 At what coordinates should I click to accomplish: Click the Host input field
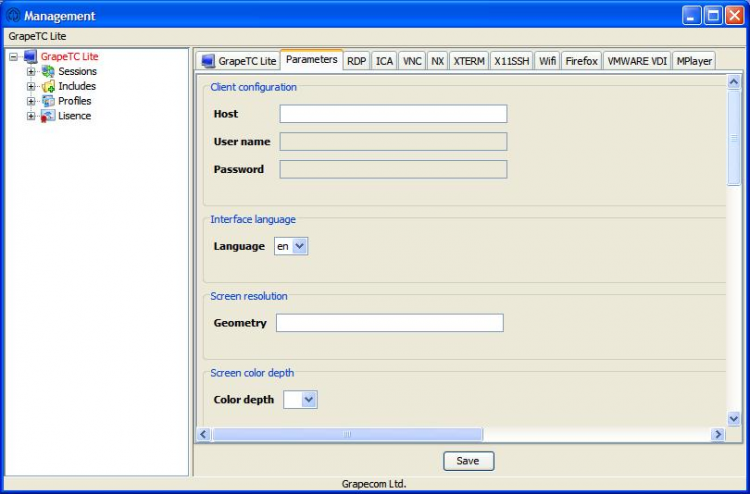pos(393,114)
